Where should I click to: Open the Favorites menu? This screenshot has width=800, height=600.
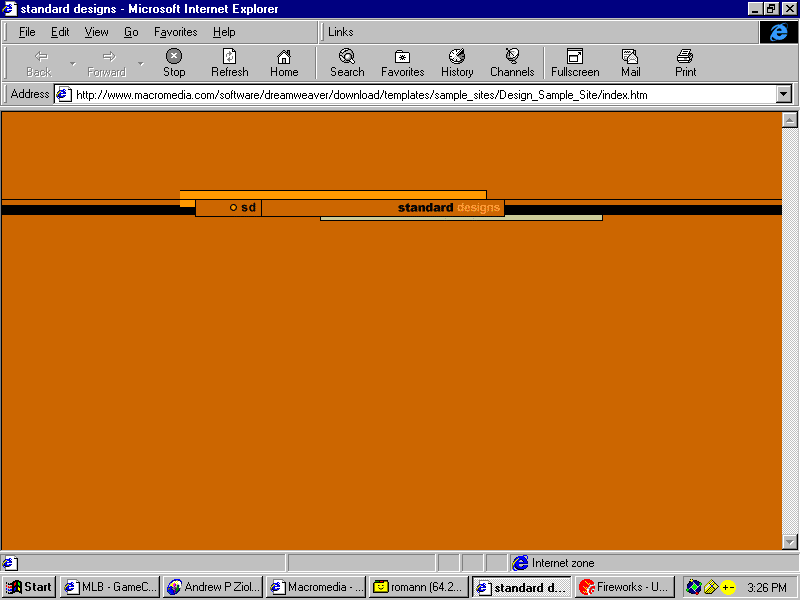tap(176, 32)
